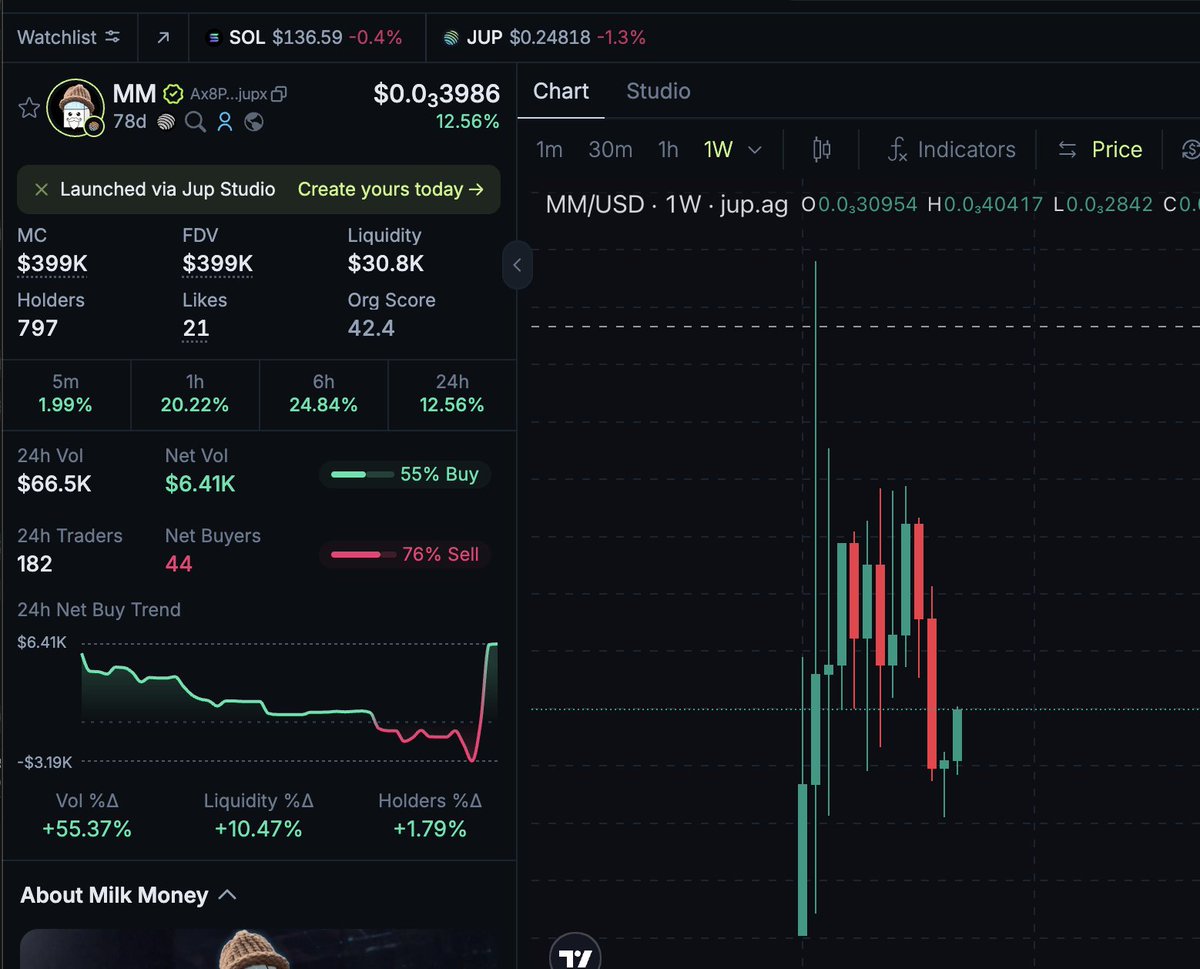This screenshot has width=1200, height=969.
Task: Switch the chart to Price mode
Action: pos(1100,149)
